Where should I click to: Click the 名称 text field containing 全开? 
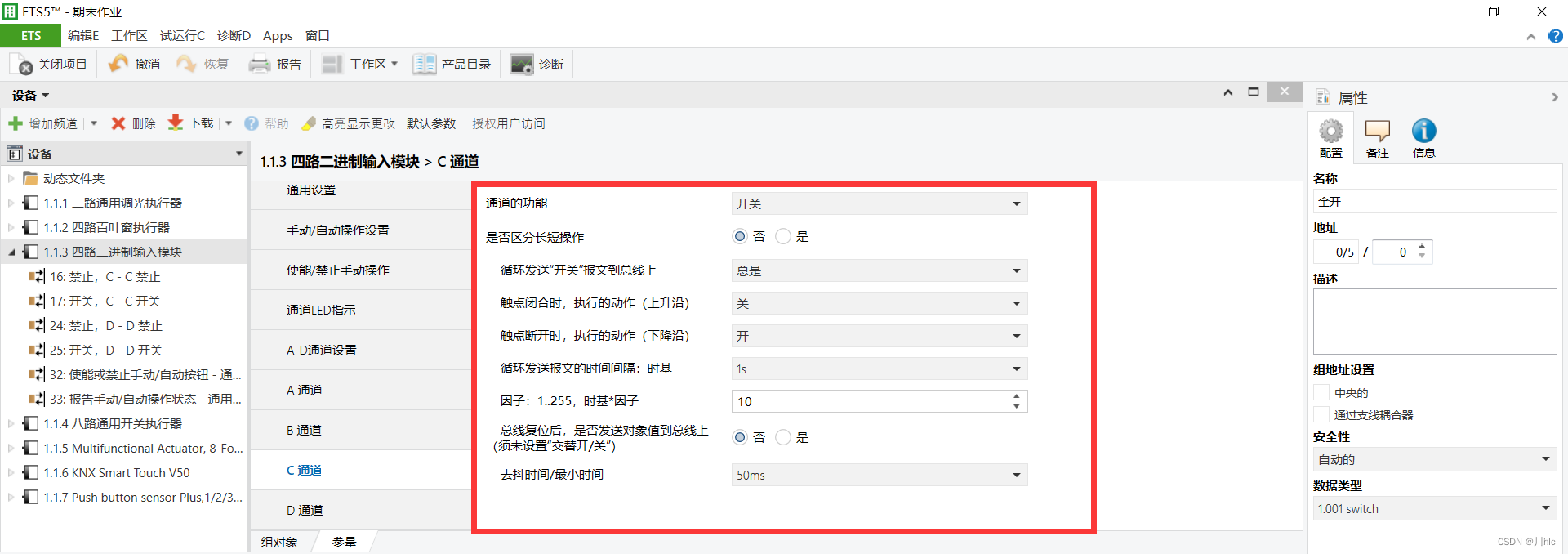1433,202
